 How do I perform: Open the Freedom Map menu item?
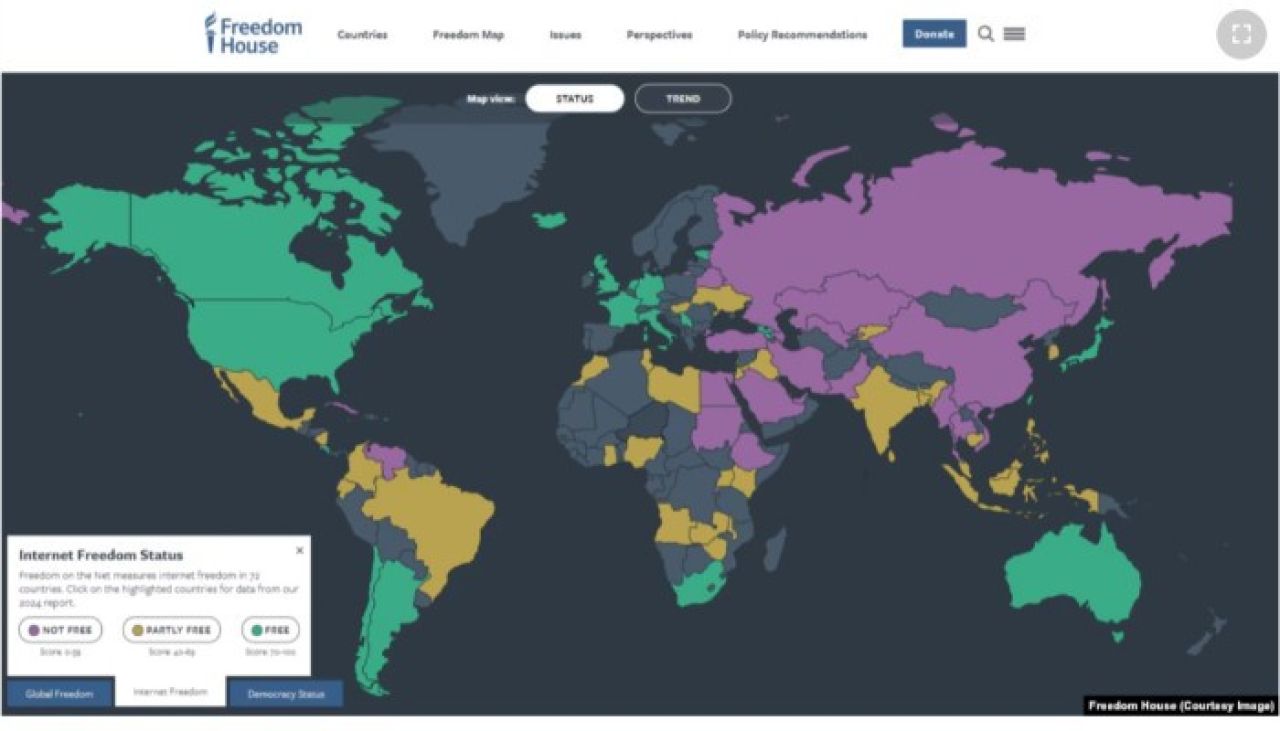pyautogui.click(x=468, y=35)
